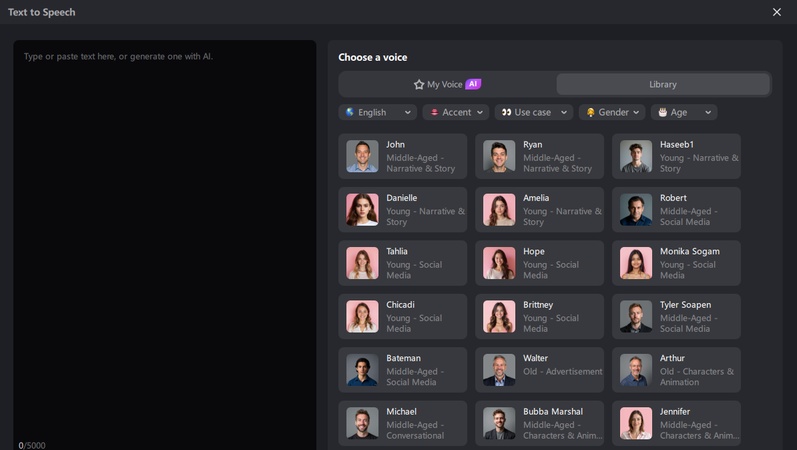
Task: Choose Jennifer's voice portrait
Action: coord(636,423)
